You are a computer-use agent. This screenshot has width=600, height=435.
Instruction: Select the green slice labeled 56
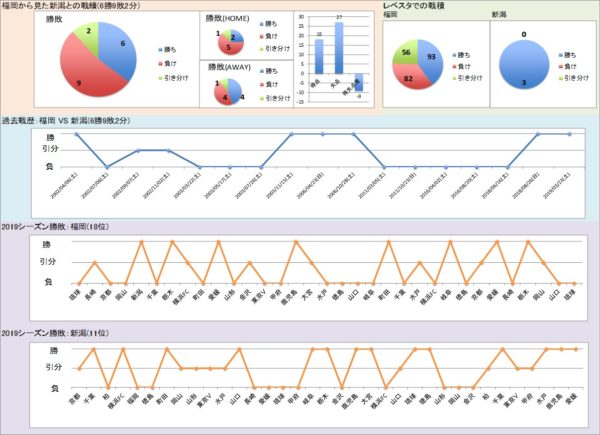click(x=406, y=52)
